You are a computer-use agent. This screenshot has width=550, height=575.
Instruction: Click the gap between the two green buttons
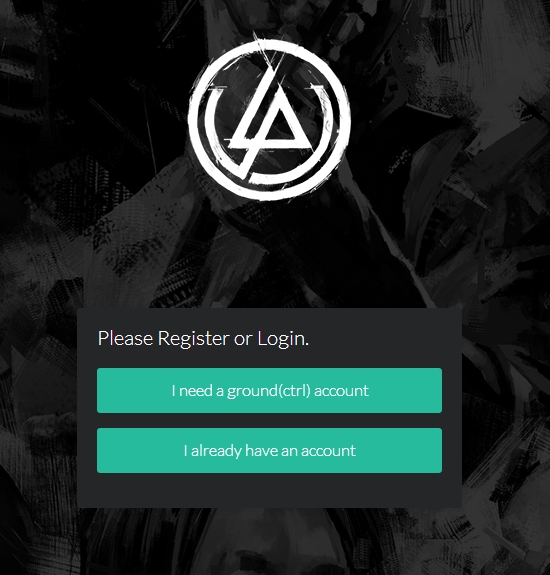tap(270, 421)
